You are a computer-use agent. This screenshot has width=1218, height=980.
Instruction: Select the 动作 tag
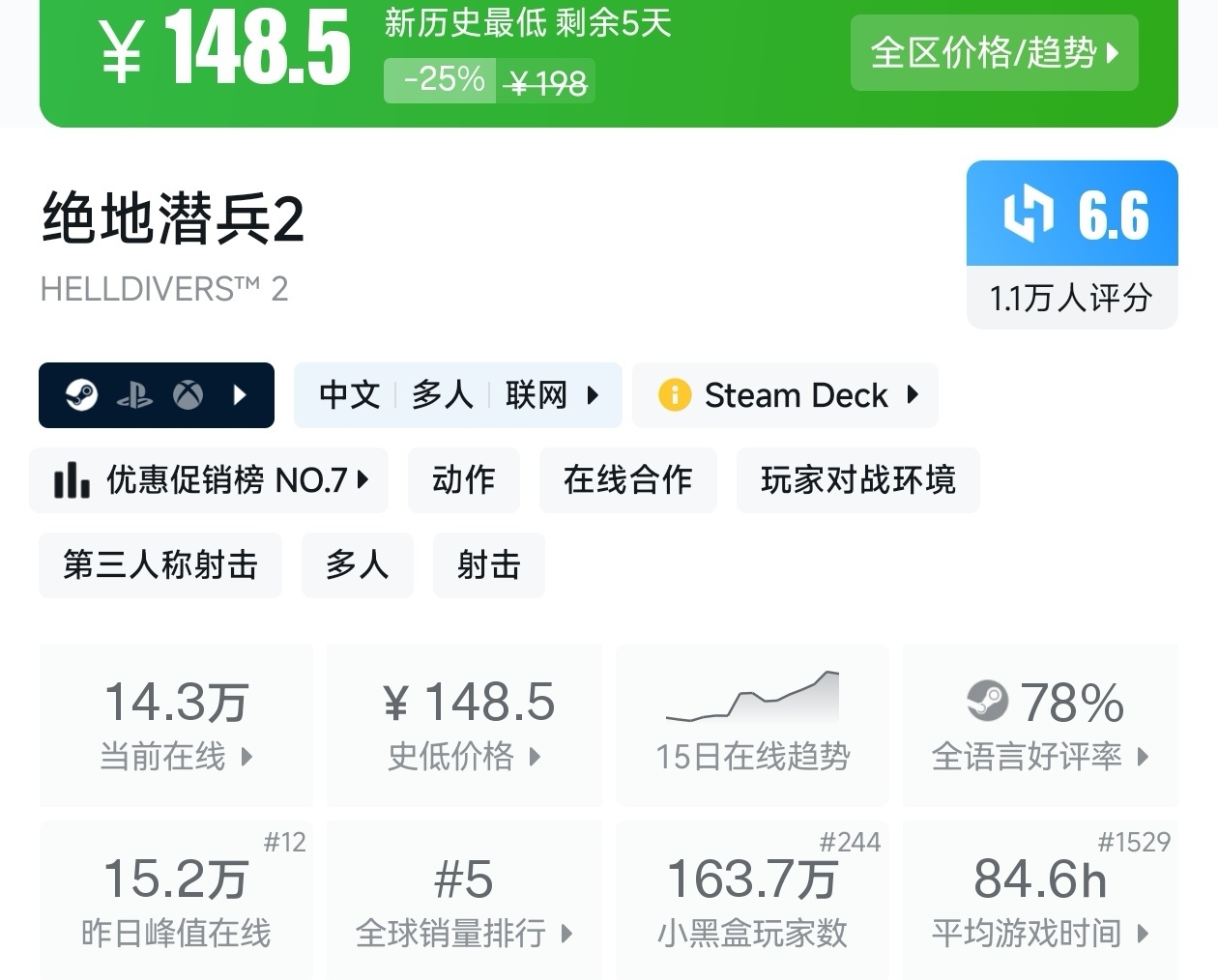pyautogui.click(x=464, y=479)
